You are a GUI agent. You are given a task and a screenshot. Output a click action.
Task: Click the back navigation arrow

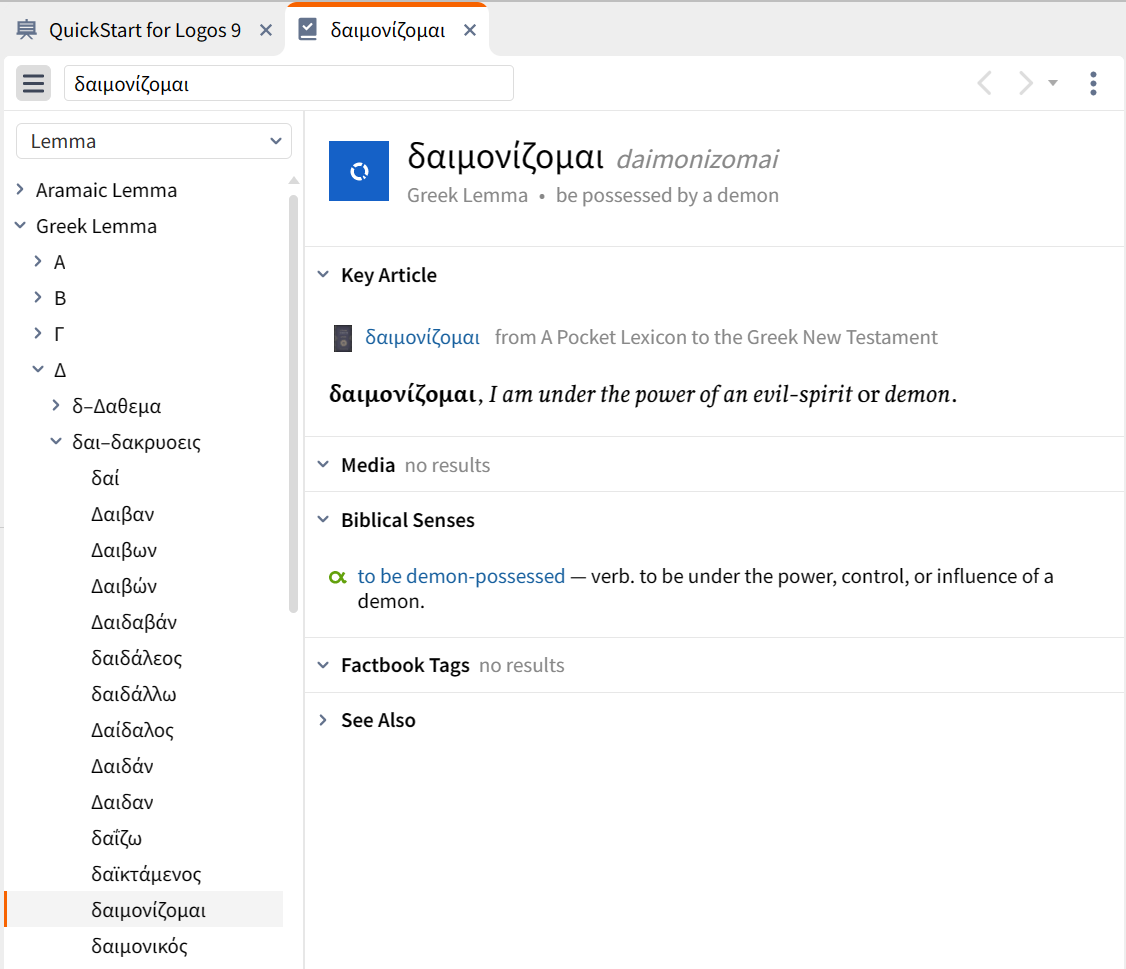pyautogui.click(x=984, y=84)
